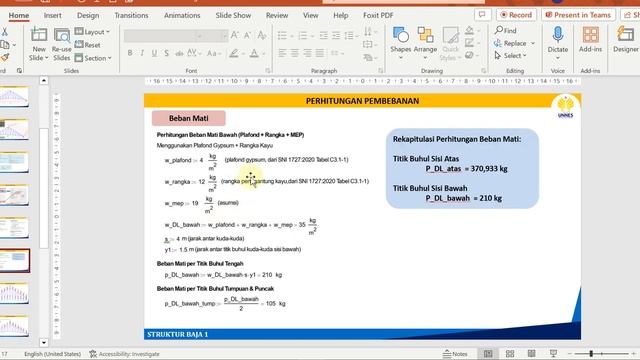Viewport: 640px width, 360px height.
Task: Apply the font color
Action: (254, 53)
